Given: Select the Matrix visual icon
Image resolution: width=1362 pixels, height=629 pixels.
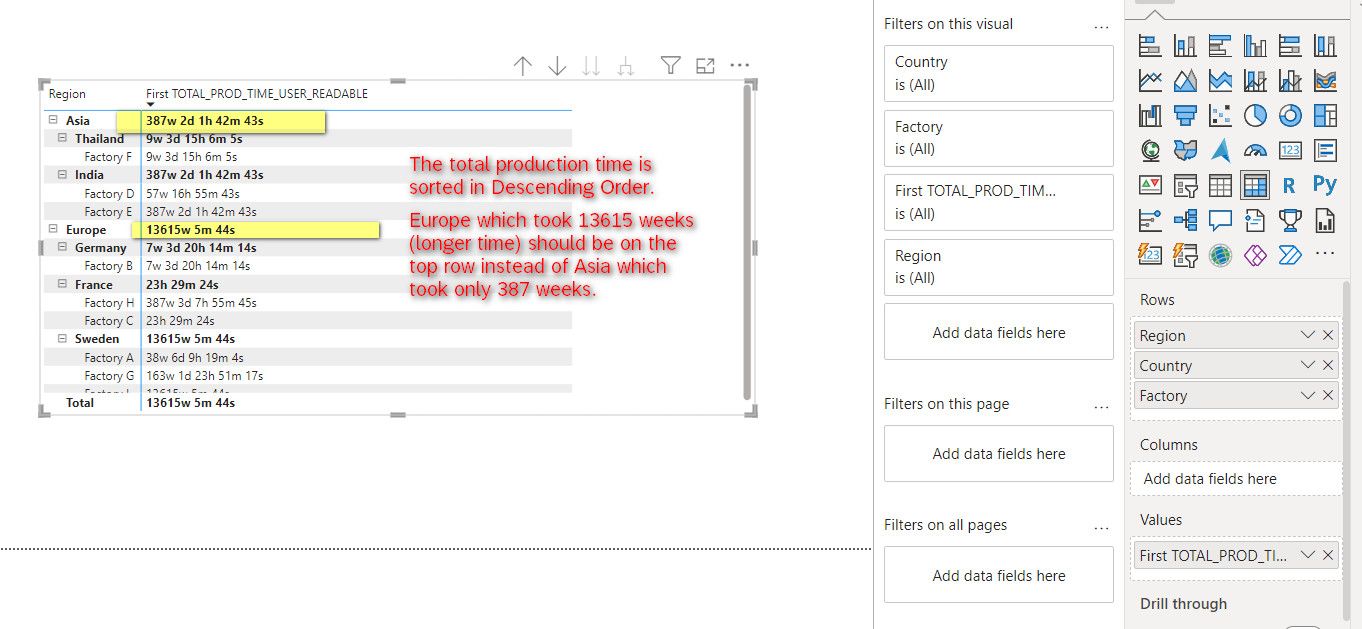Looking at the screenshot, I should pyautogui.click(x=1255, y=185).
